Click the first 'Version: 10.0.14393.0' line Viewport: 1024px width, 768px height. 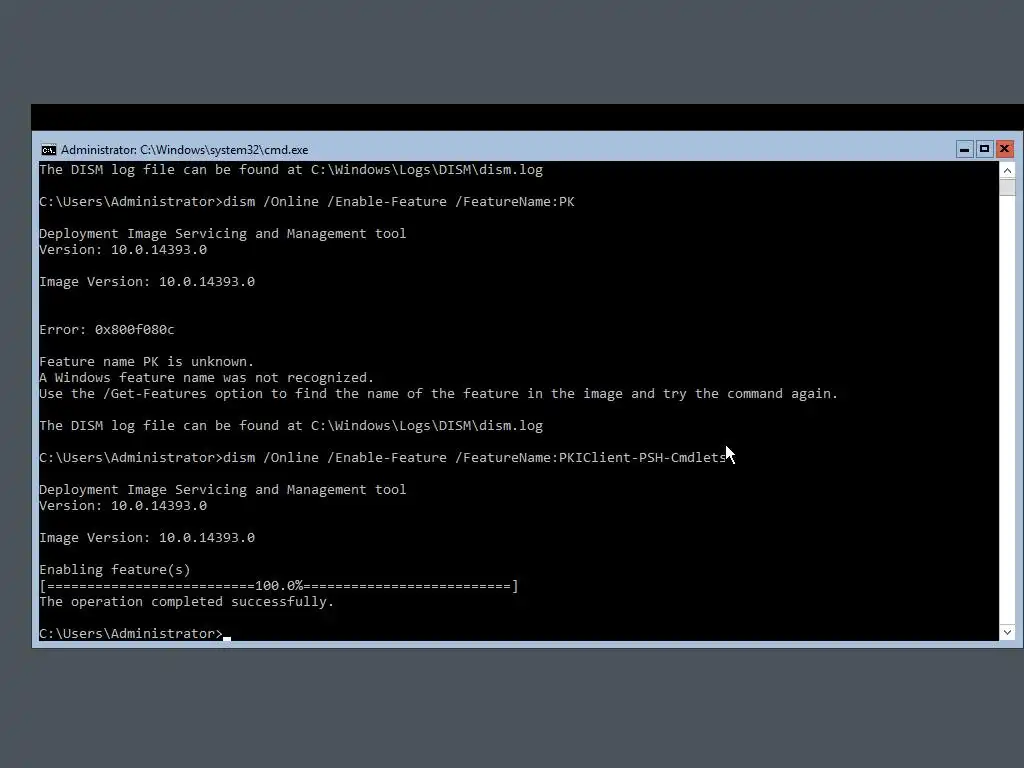[x=123, y=250]
